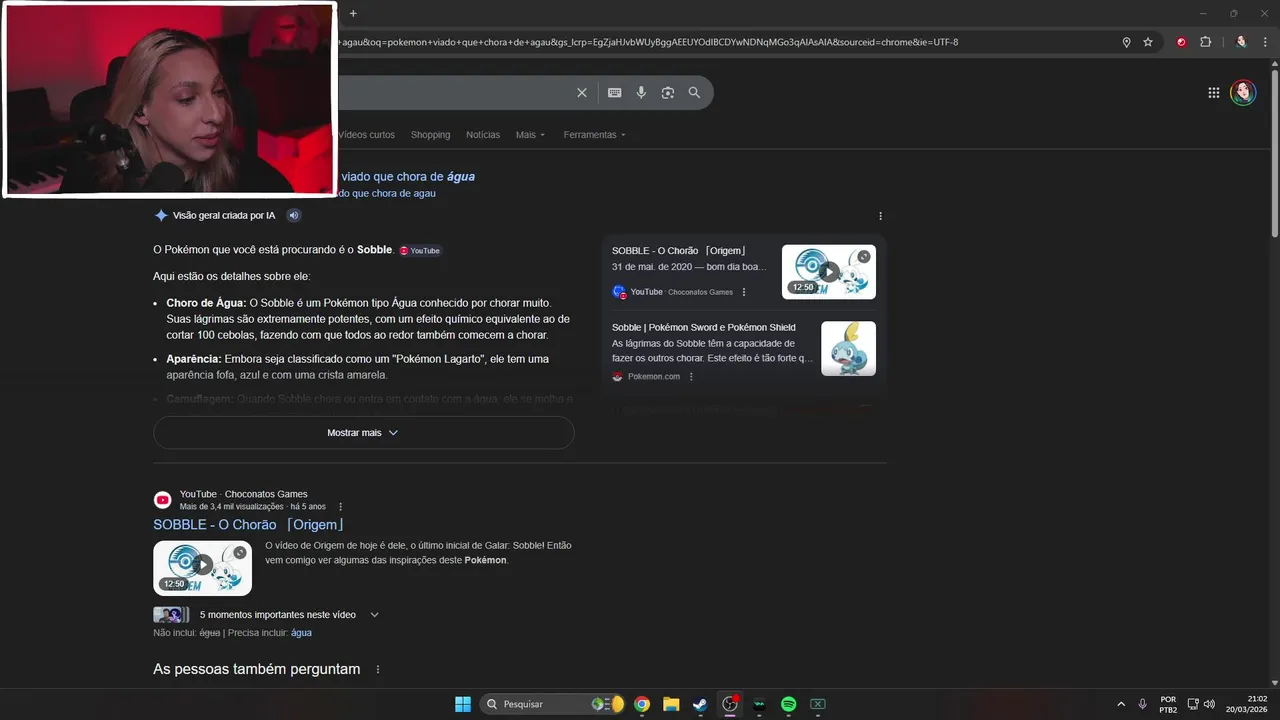The height and width of the screenshot is (720, 1280).
Task: Submit search with the magnifying glass icon
Action: click(x=694, y=92)
